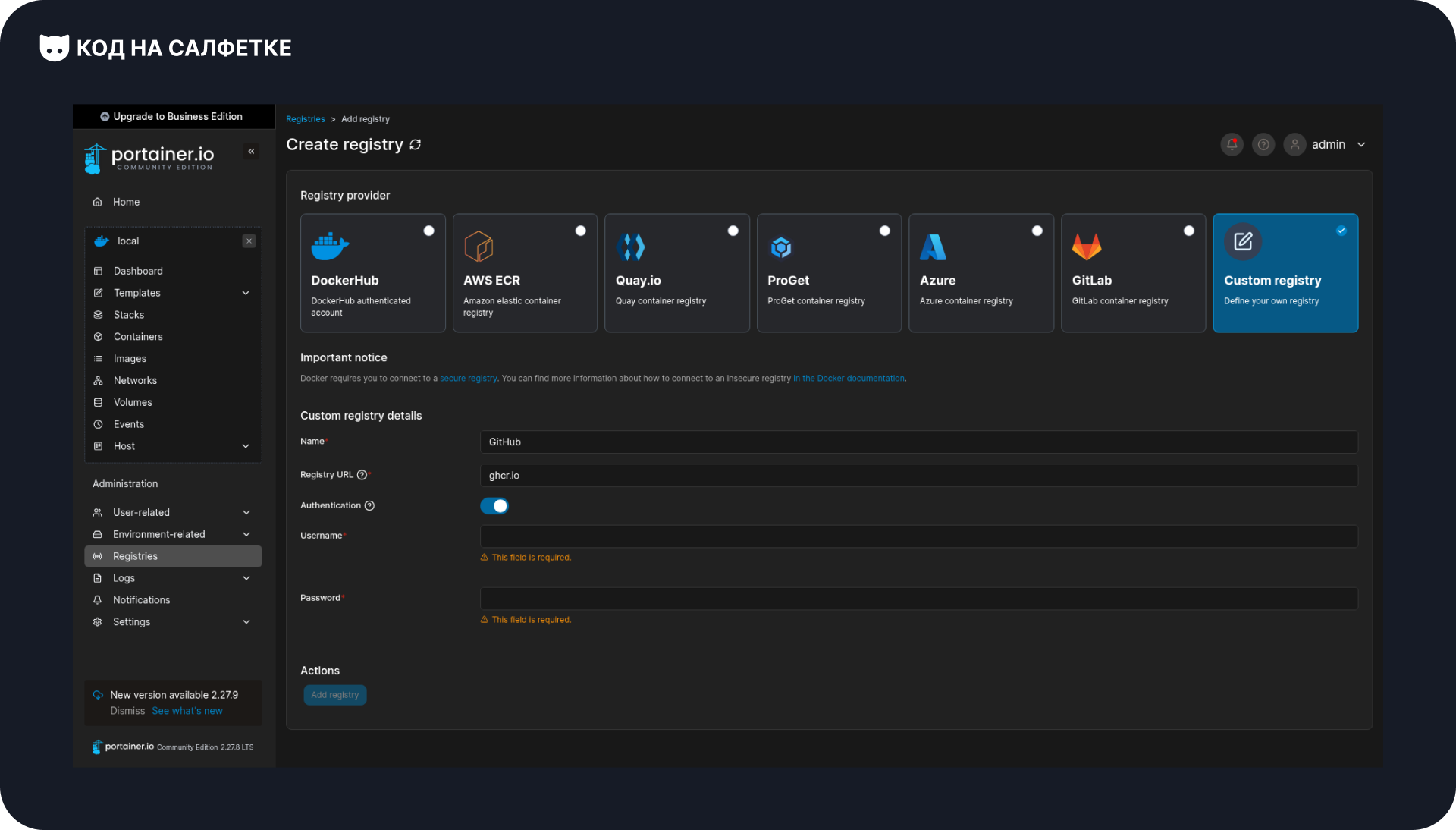This screenshot has width=1456, height=830.
Task: Click the admin user avatar icon
Action: tap(1294, 144)
